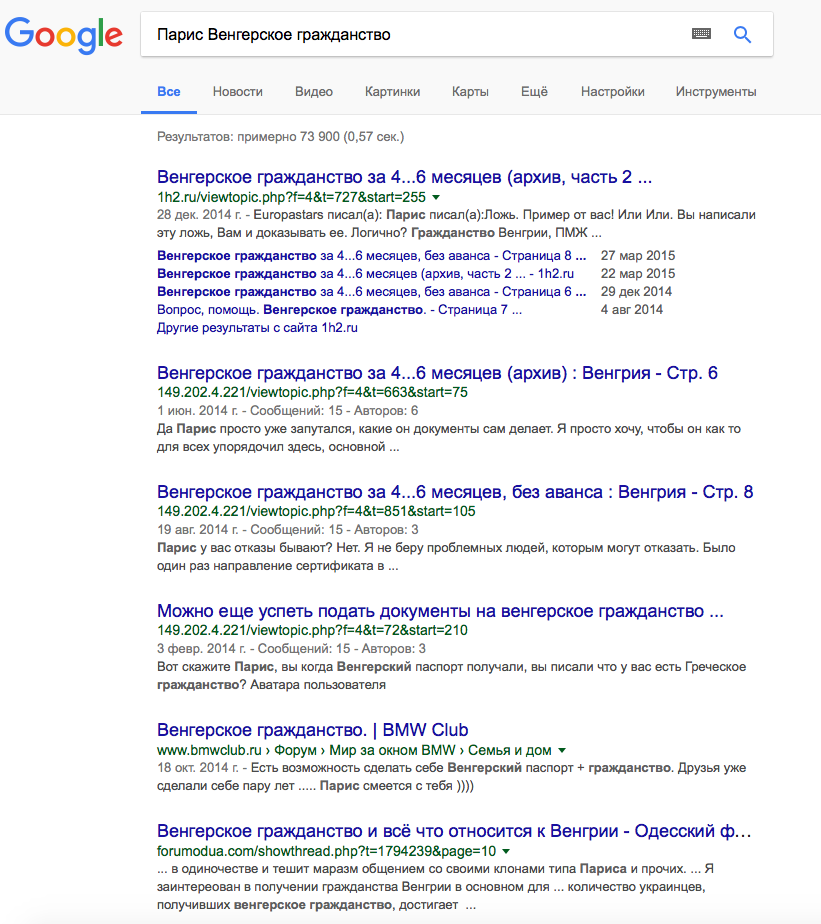Click Другие результаты с сайта 1h2.ru

pyautogui.click(x=257, y=328)
